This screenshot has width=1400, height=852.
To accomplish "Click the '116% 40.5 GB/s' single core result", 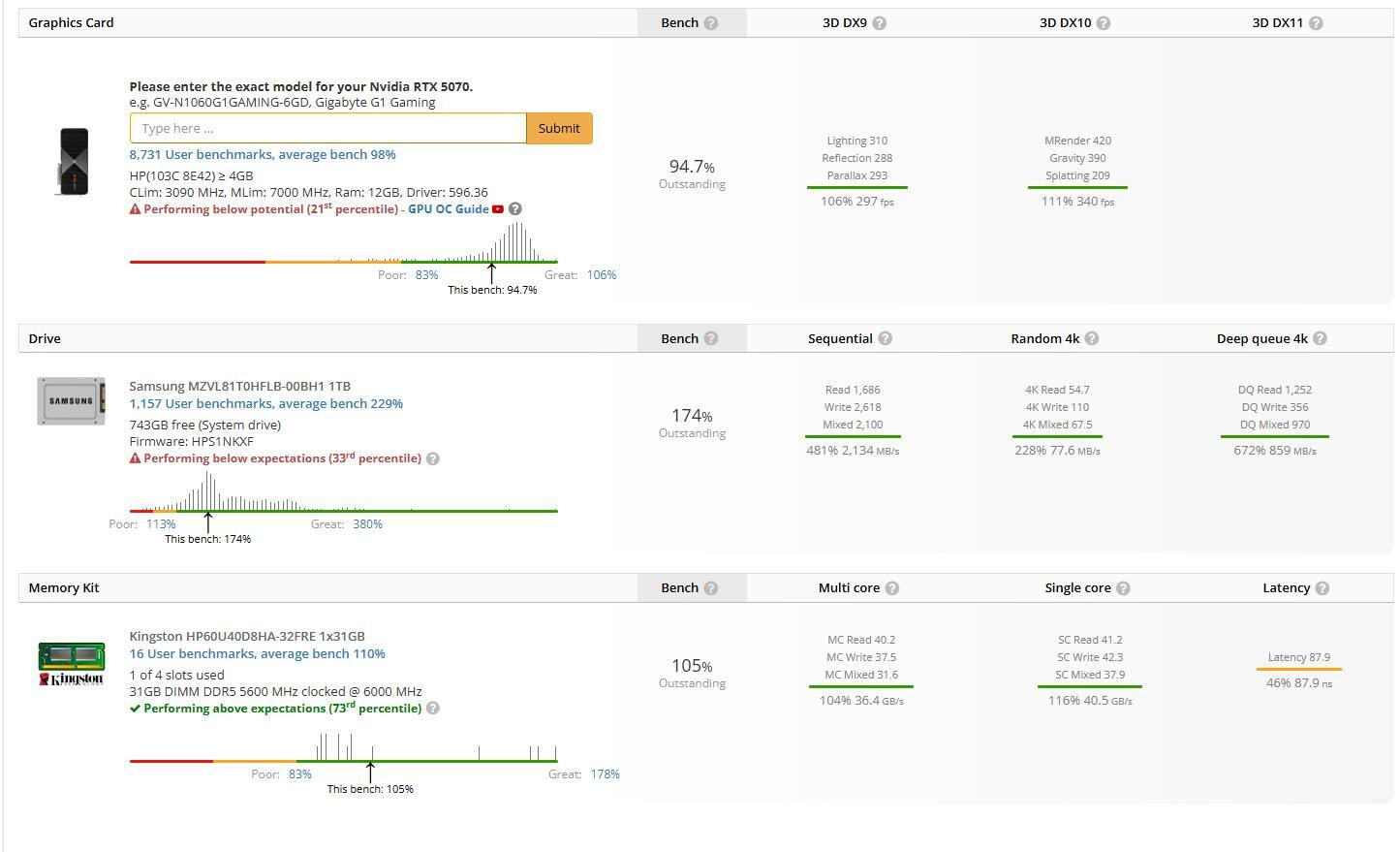I will point(1090,701).
